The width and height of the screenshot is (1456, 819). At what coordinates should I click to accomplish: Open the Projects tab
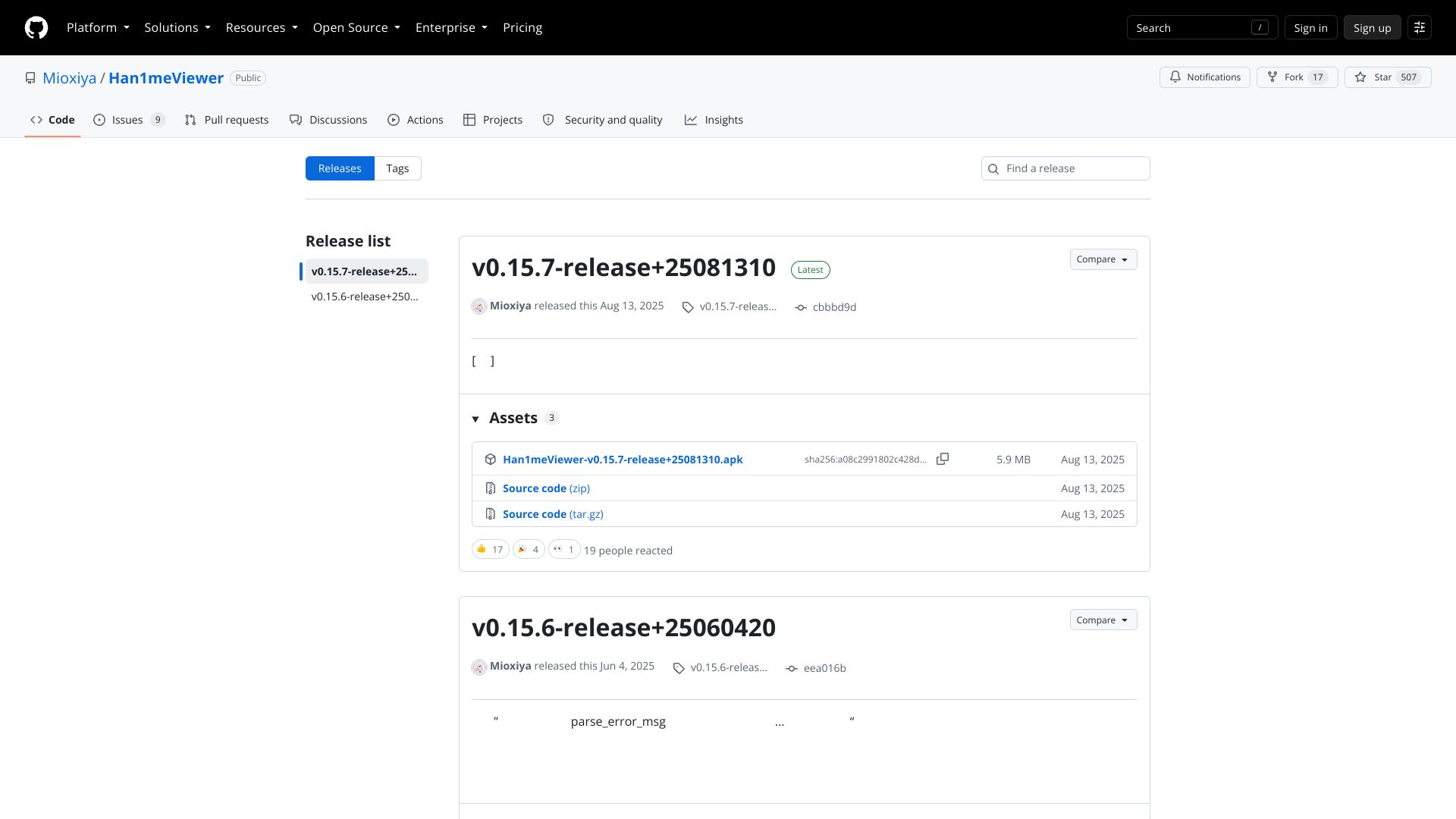point(493,120)
